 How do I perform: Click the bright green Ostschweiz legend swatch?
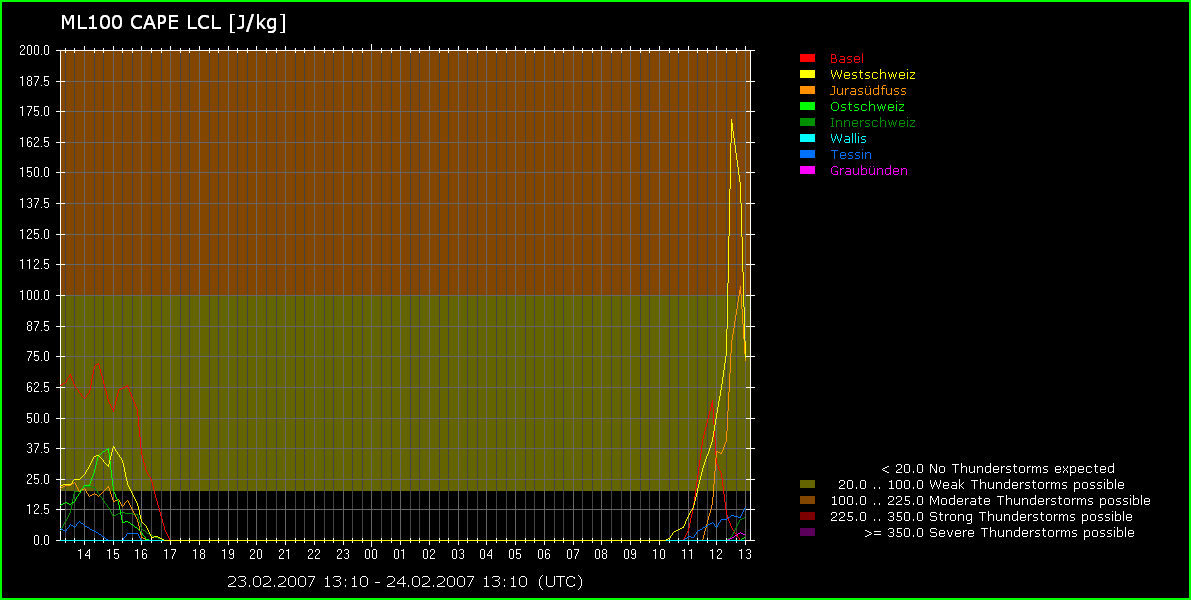click(808, 107)
